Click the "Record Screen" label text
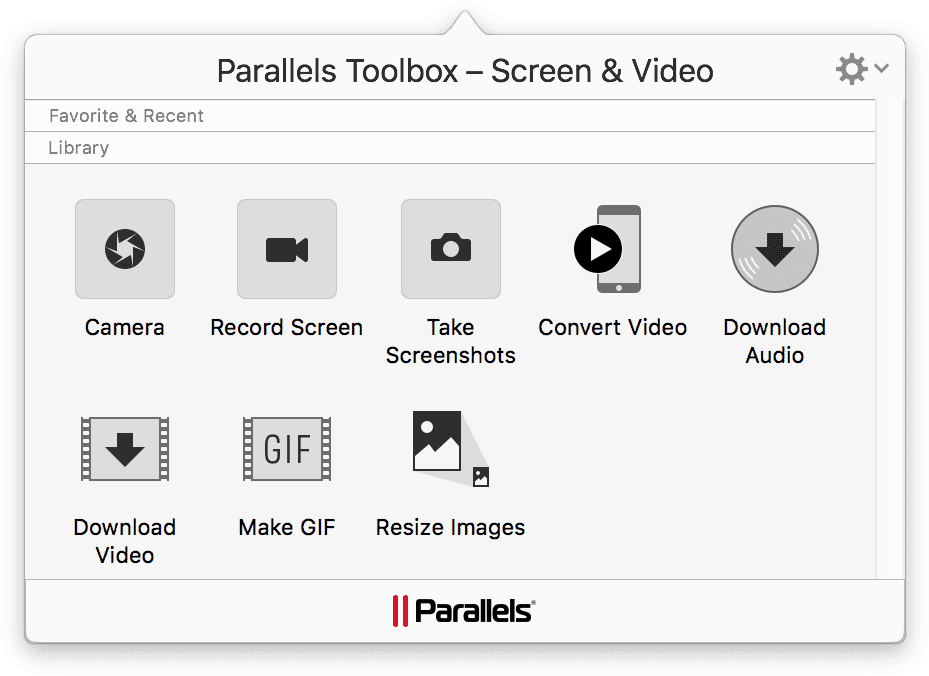The image size is (929, 676). pyautogui.click(x=287, y=328)
